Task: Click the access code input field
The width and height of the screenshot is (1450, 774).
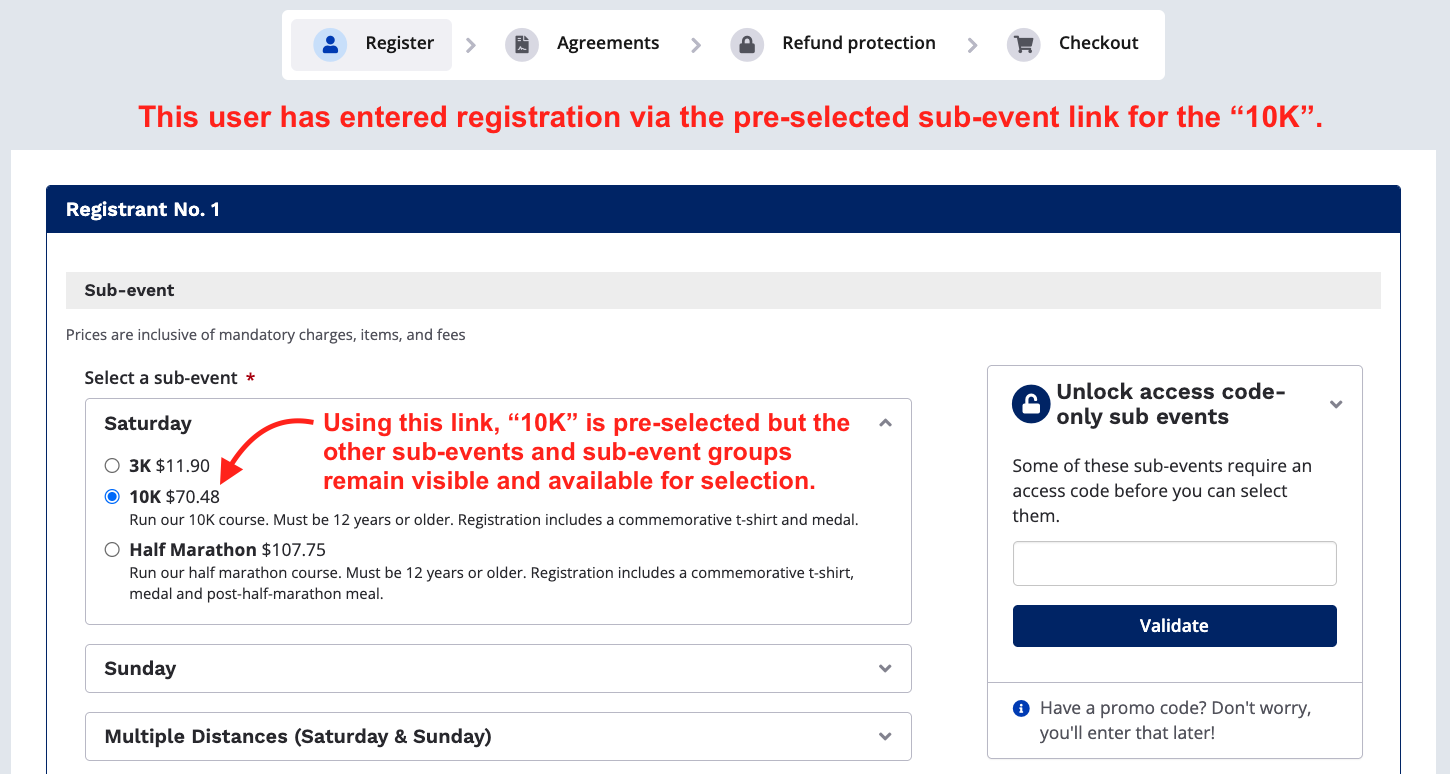Action: click(x=1174, y=564)
